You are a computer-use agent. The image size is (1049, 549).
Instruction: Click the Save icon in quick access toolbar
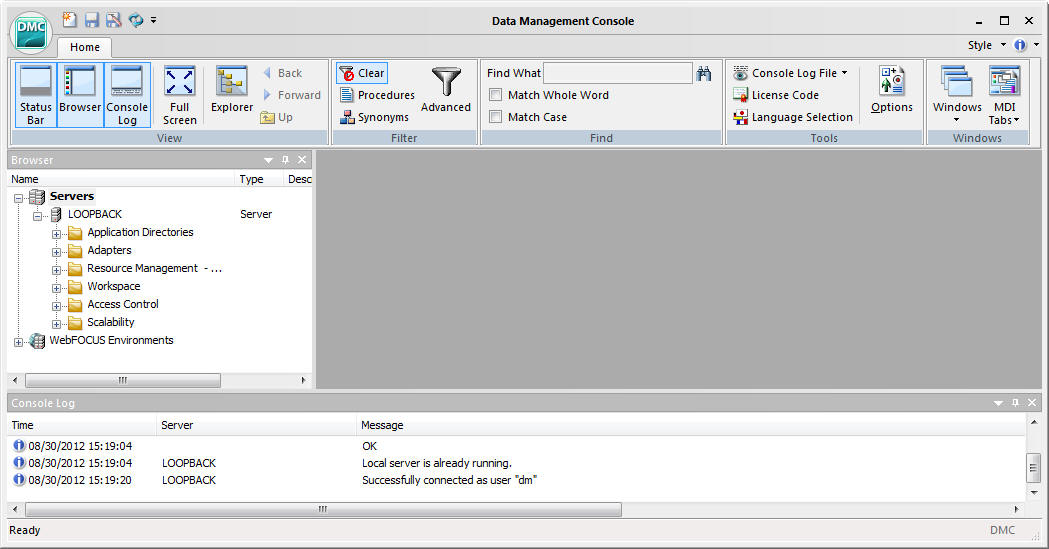pos(92,20)
